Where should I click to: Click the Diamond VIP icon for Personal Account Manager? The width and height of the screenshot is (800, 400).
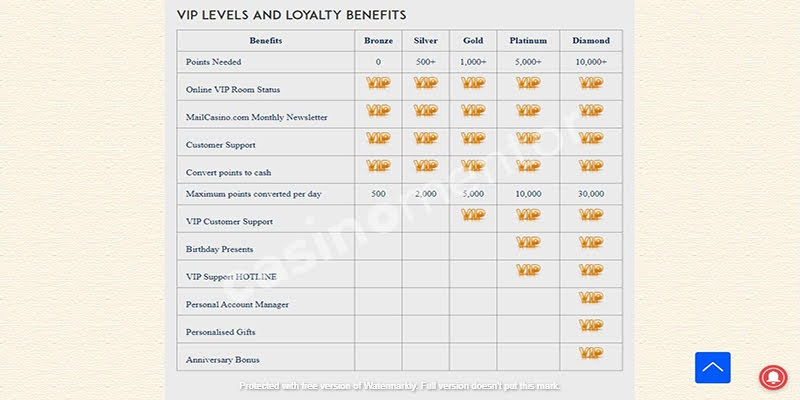click(x=591, y=297)
